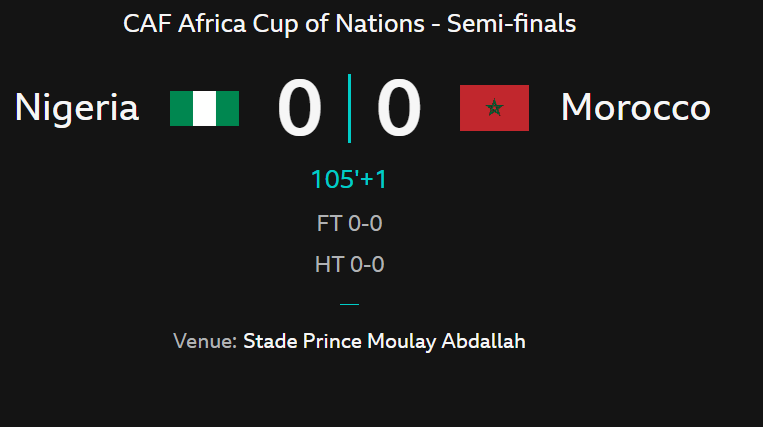Viewport: 763px width, 427px height.
Task: Click the Nigeria flag icon
Action: (204, 108)
